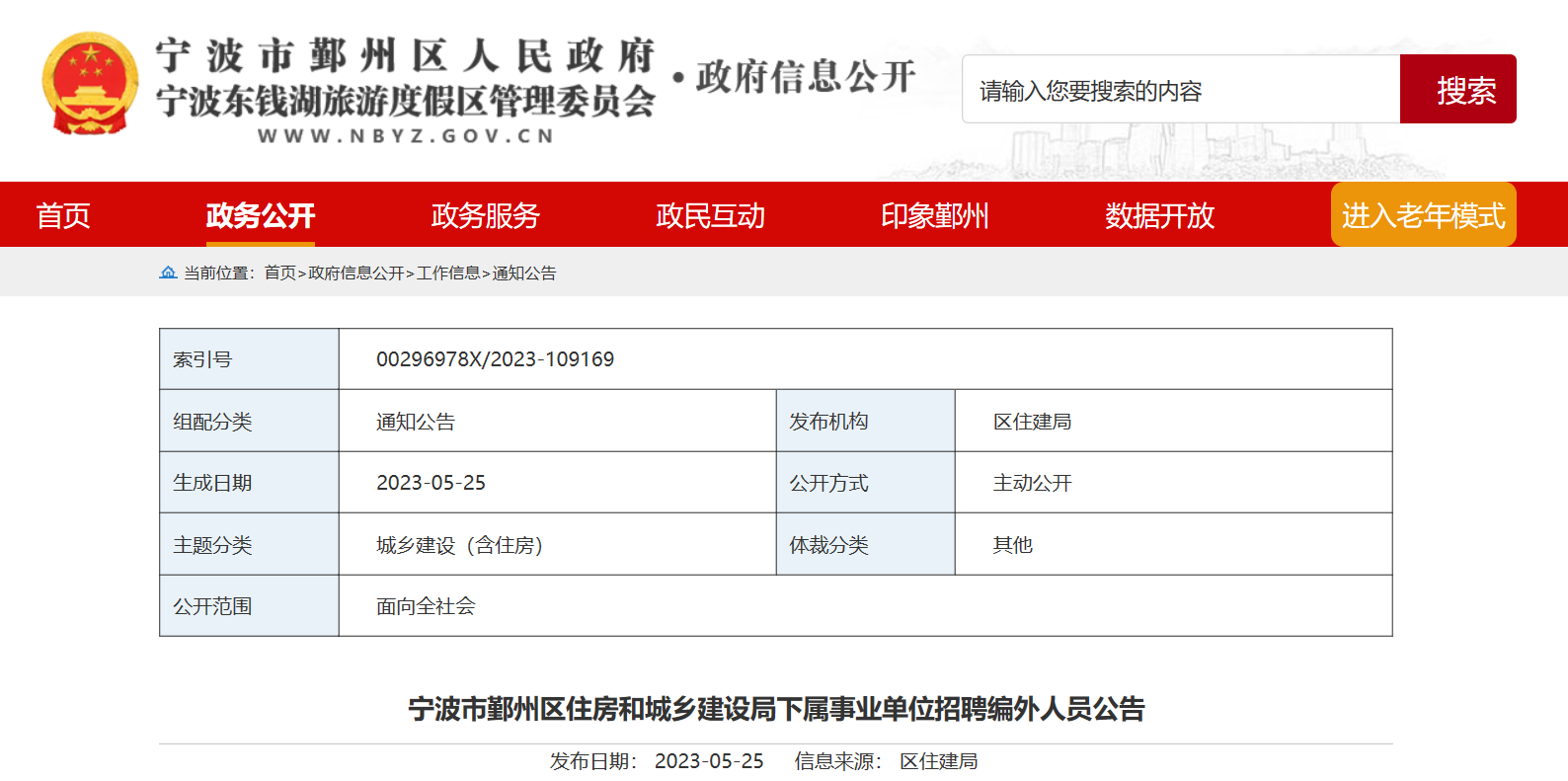
Task: Click the 通知公告 breadcrumb link
Action: coord(524,273)
